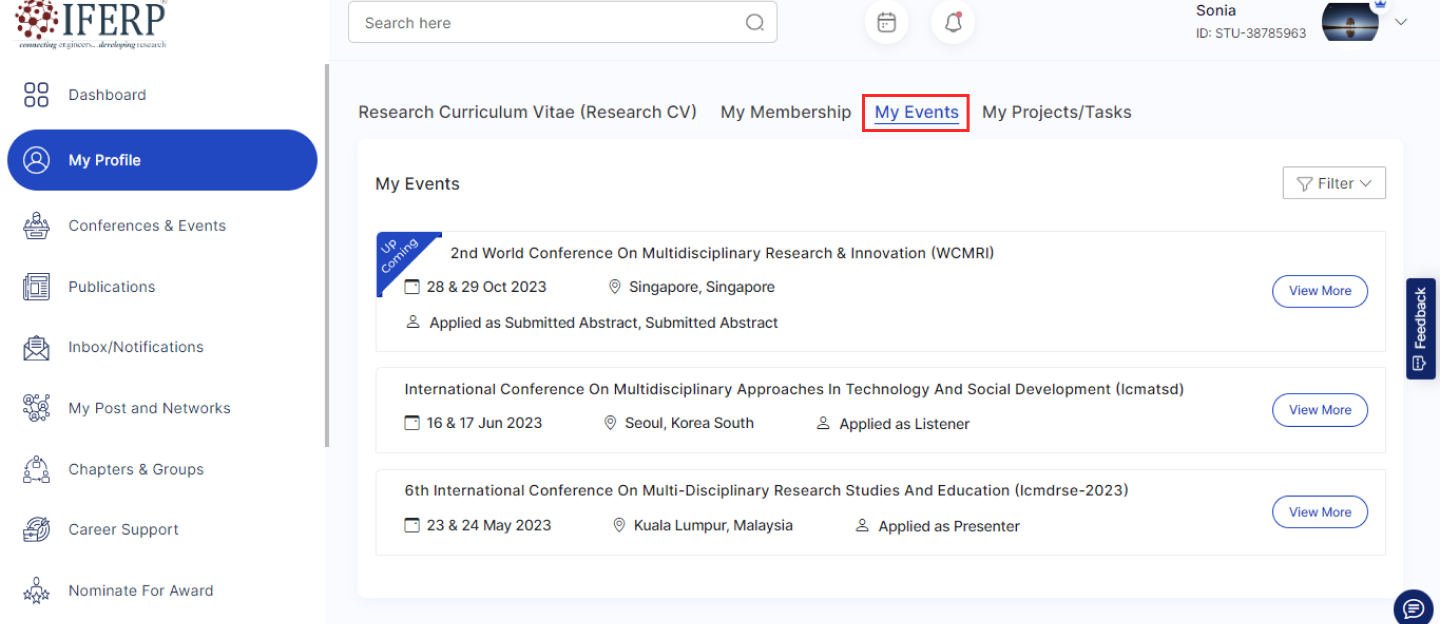View more for WCMRI Singapore conference

[1319, 291]
